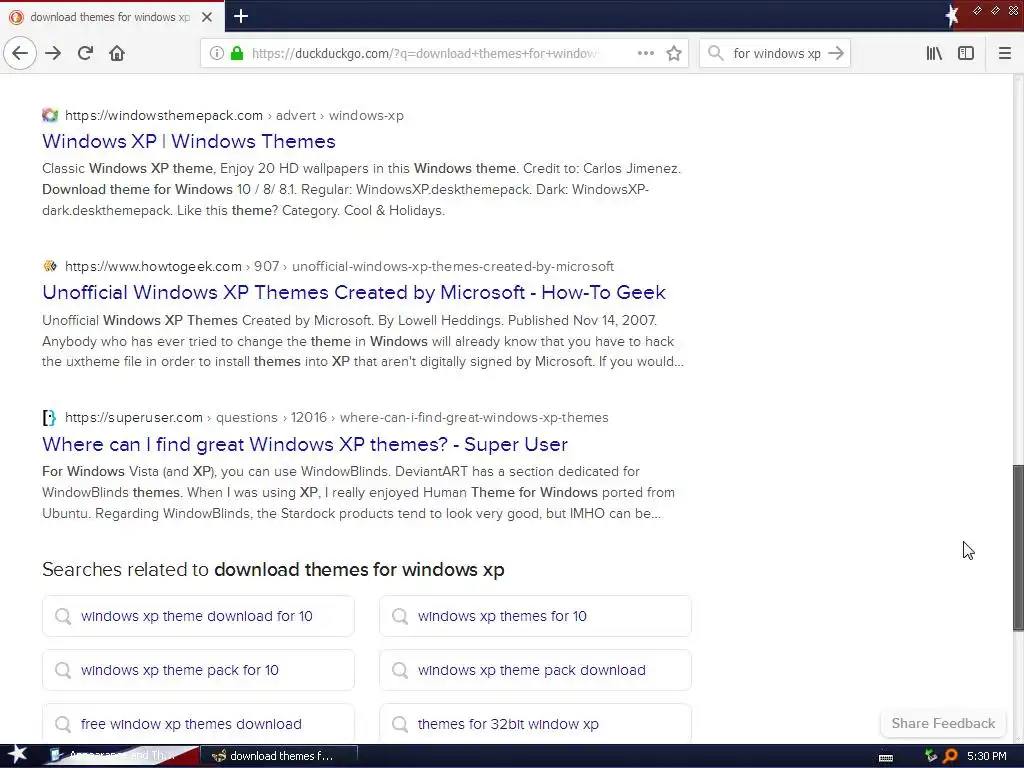
Task: Click the 'Searches related to' heading
Action: [x=273, y=569]
